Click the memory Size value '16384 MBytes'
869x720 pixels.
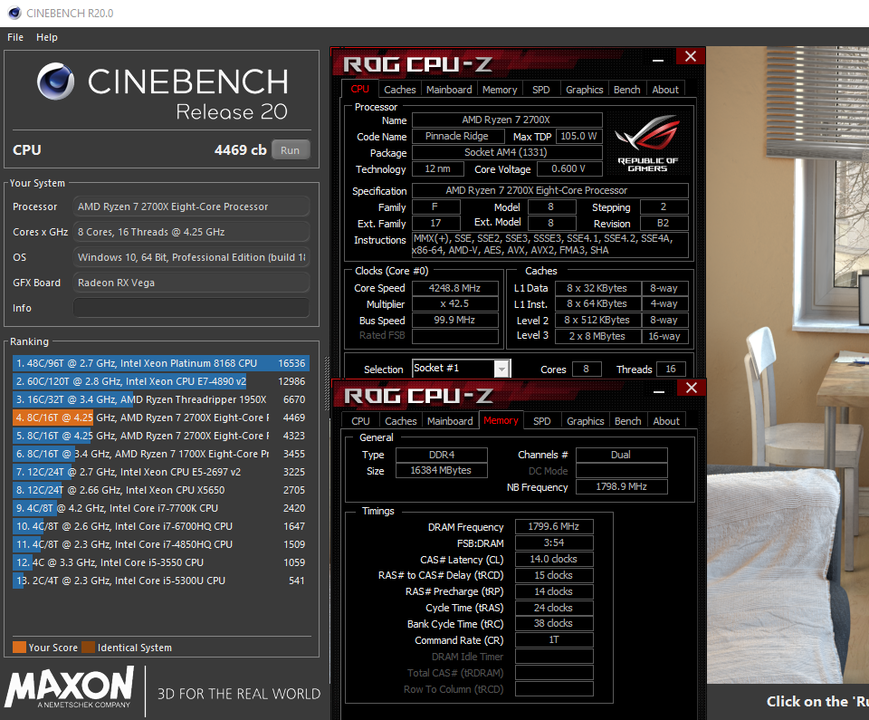(441, 471)
